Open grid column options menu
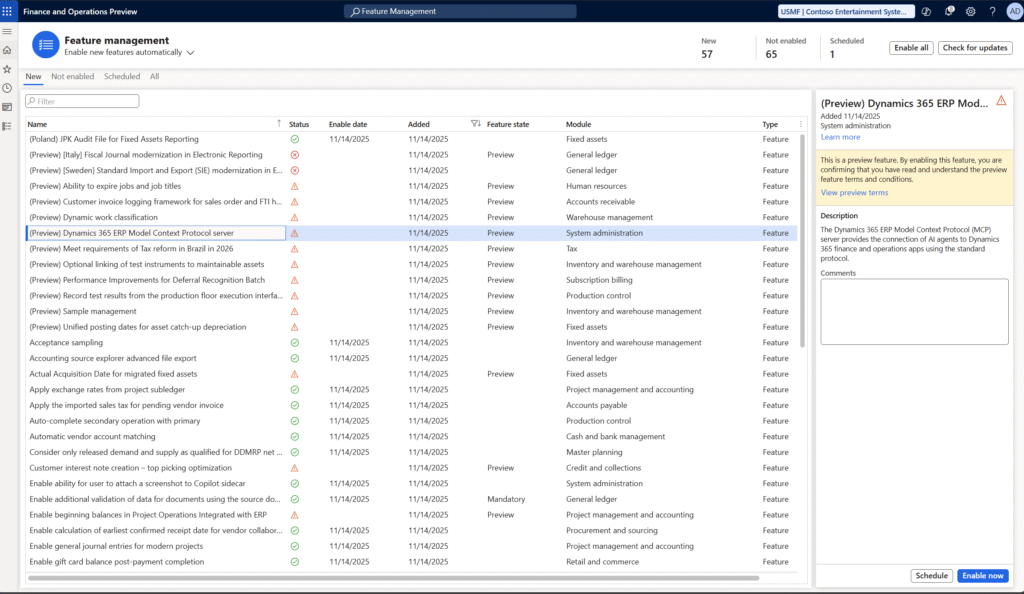This screenshot has width=1024, height=594. tap(800, 124)
